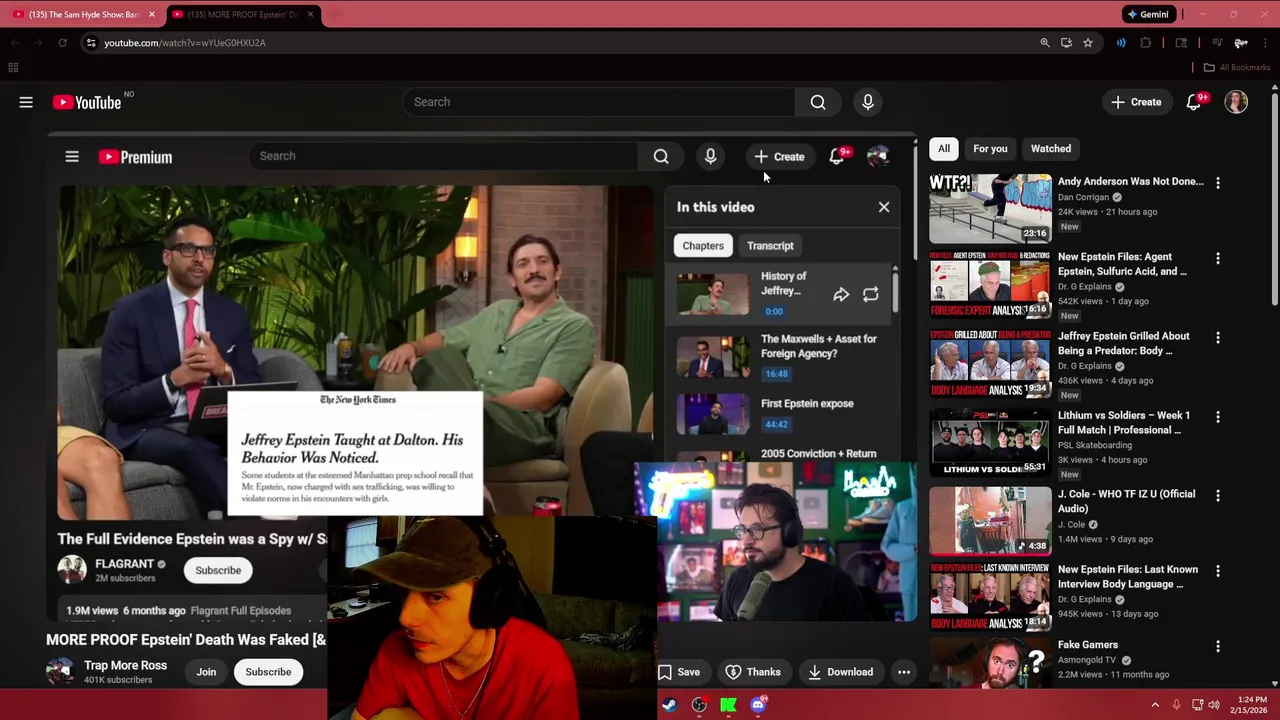Select the Watched filter chip

point(1051,149)
